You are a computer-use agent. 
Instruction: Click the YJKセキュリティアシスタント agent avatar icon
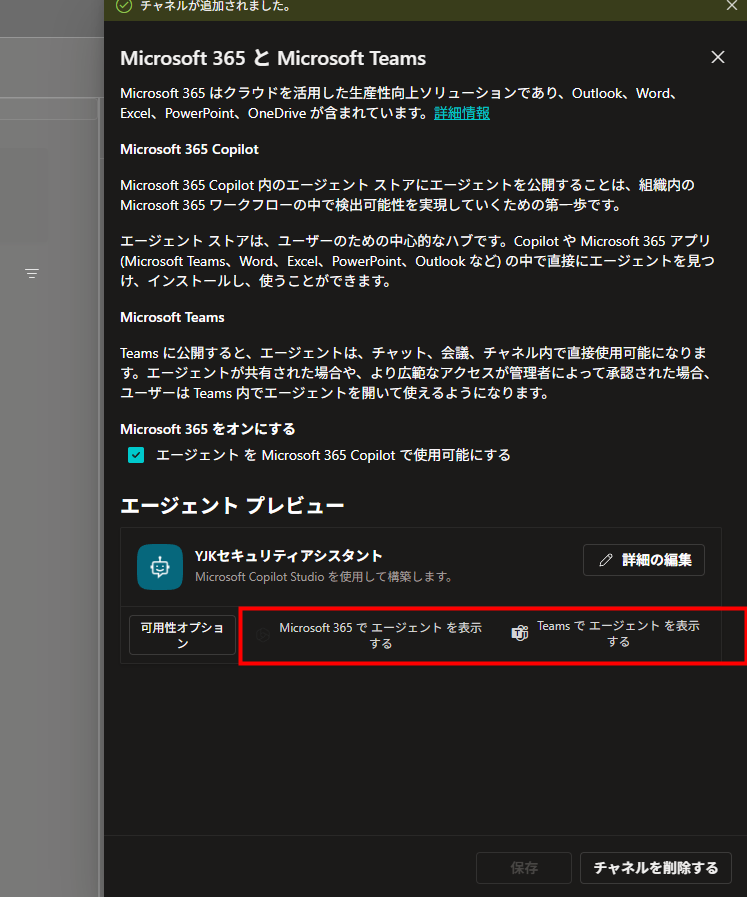point(160,567)
